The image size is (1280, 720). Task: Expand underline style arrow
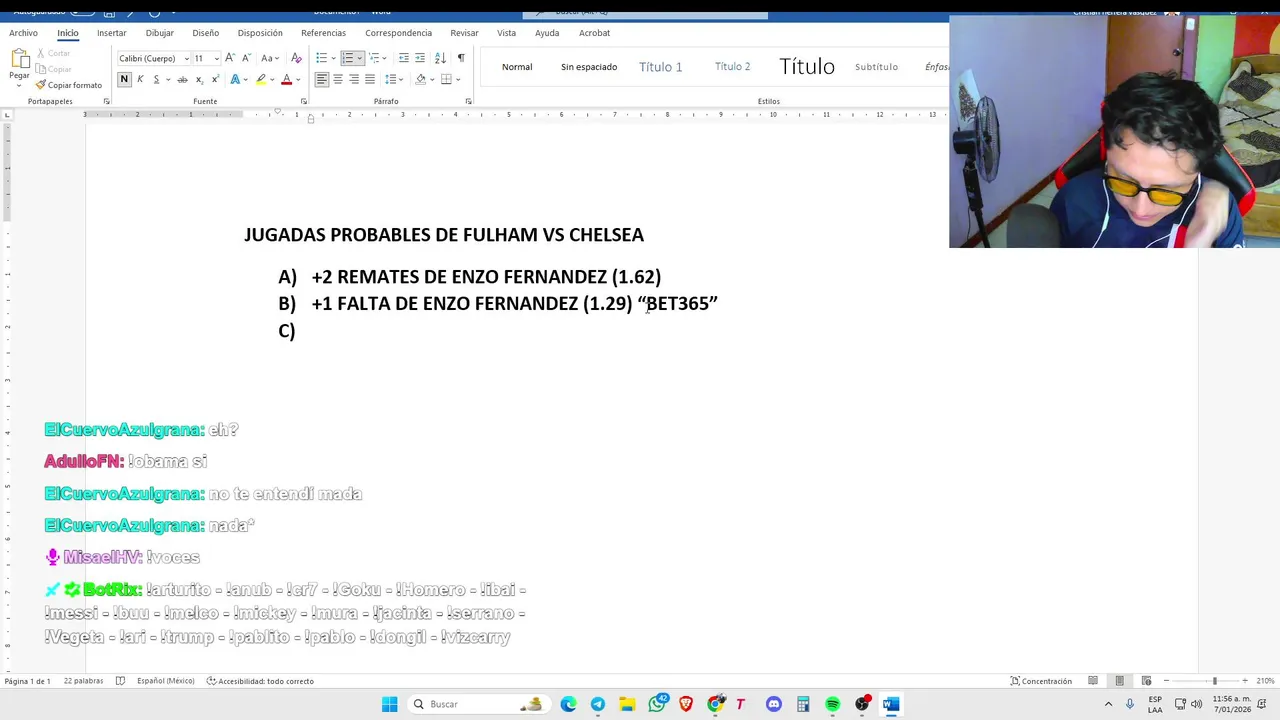point(166,79)
